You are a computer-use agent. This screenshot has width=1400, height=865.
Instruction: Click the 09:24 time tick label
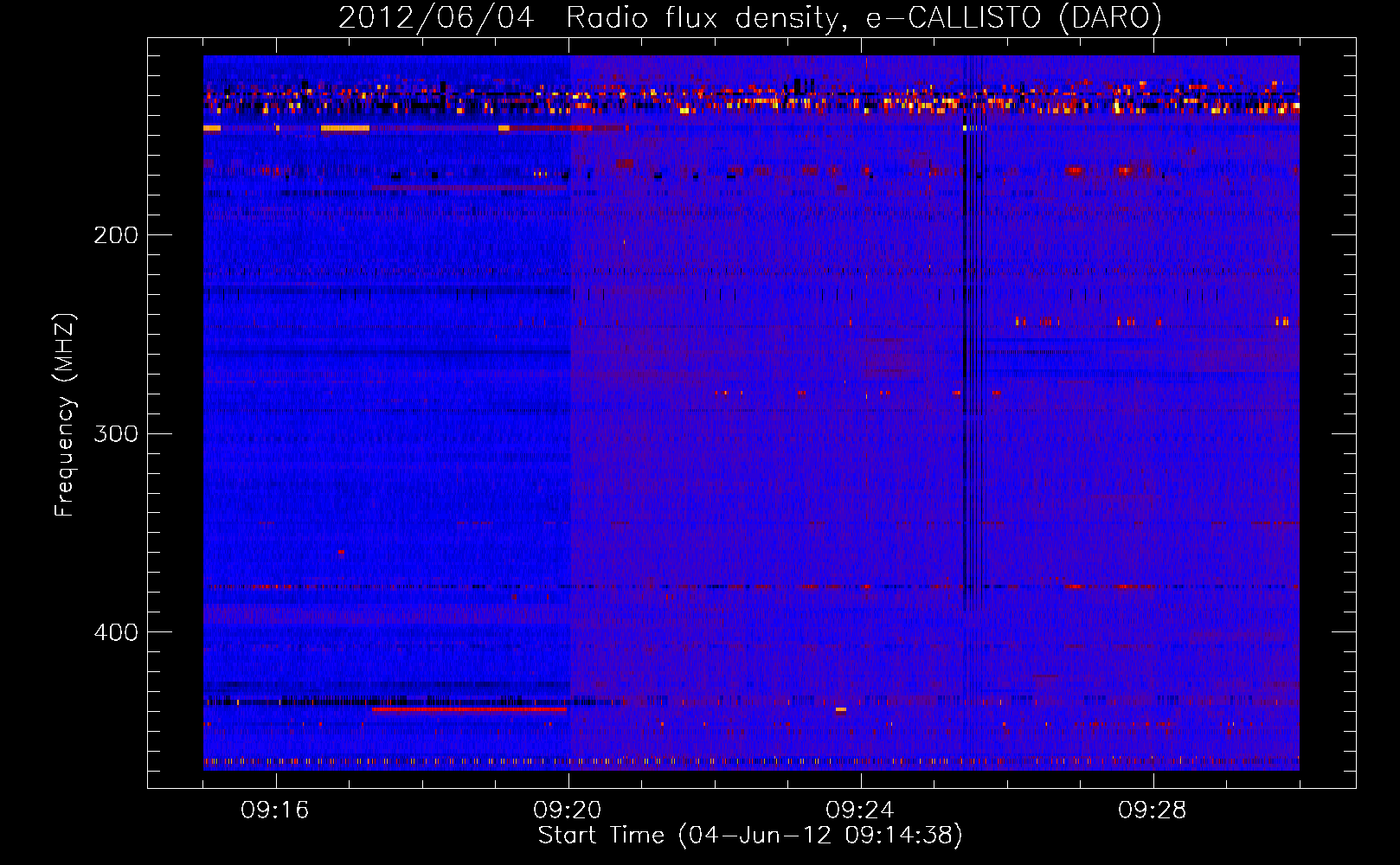tap(860, 811)
